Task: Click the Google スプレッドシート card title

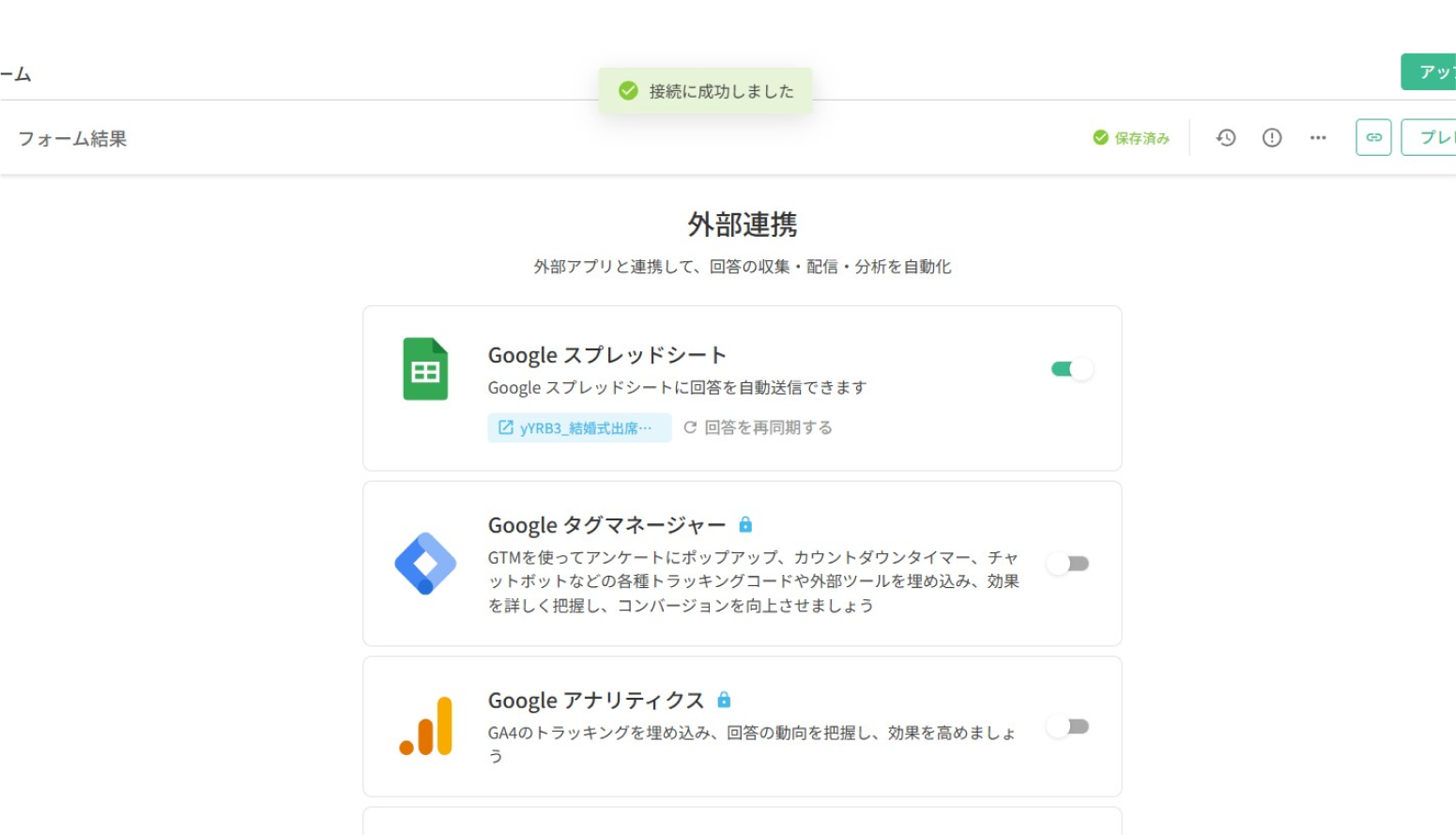Action: coord(607,355)
